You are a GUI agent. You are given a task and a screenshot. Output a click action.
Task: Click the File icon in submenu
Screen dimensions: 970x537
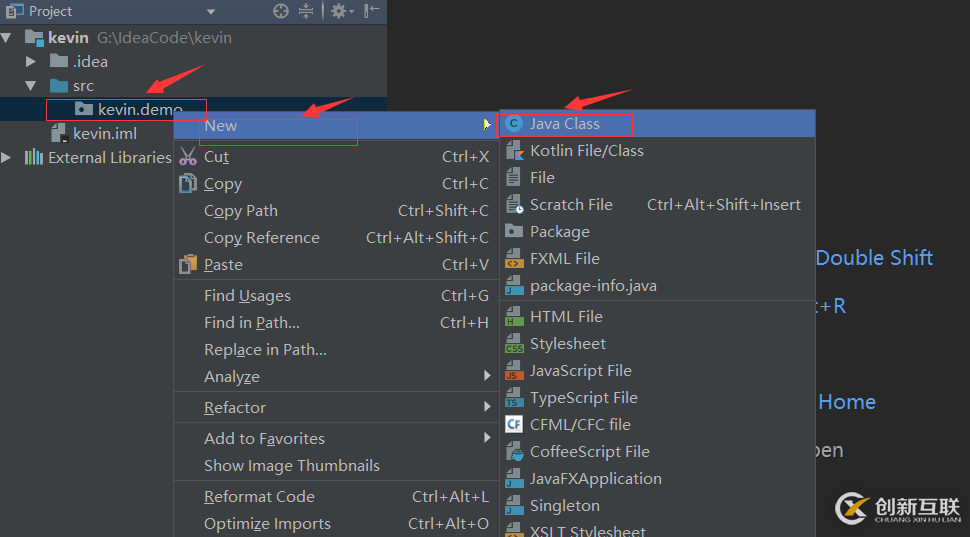click(513, 178)
